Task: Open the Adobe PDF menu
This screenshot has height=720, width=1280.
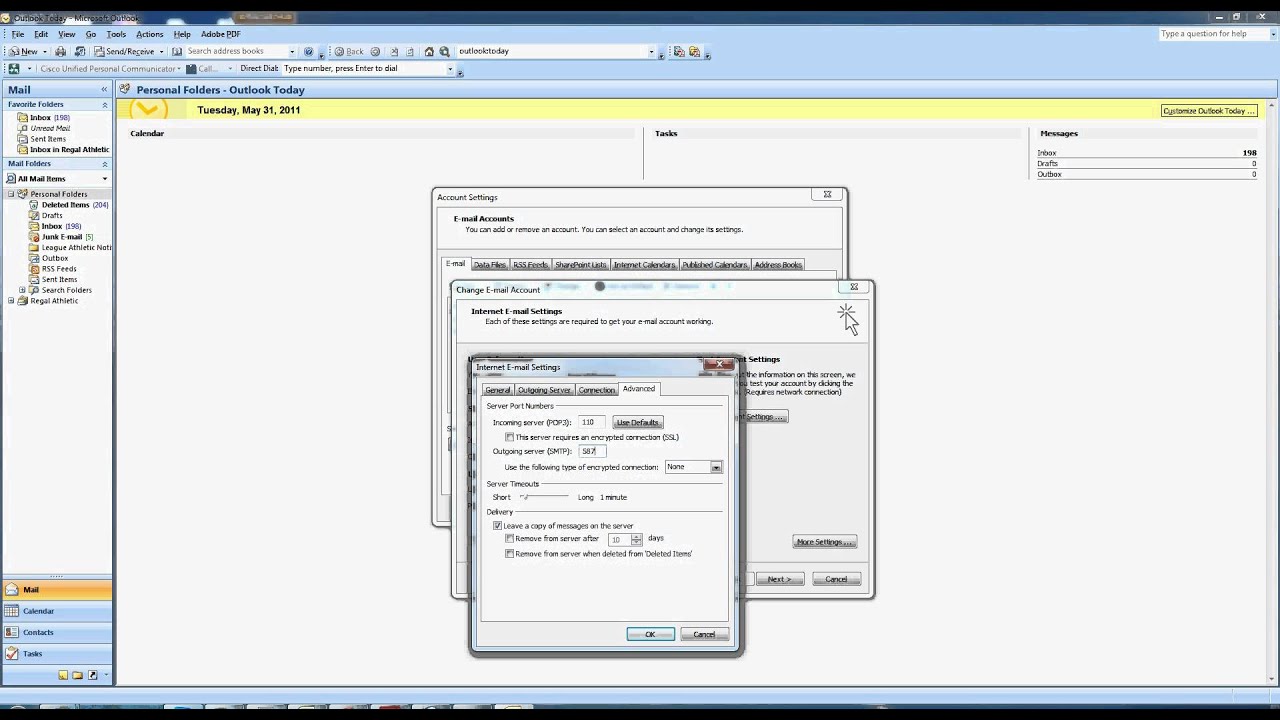Action: point(220,34)
